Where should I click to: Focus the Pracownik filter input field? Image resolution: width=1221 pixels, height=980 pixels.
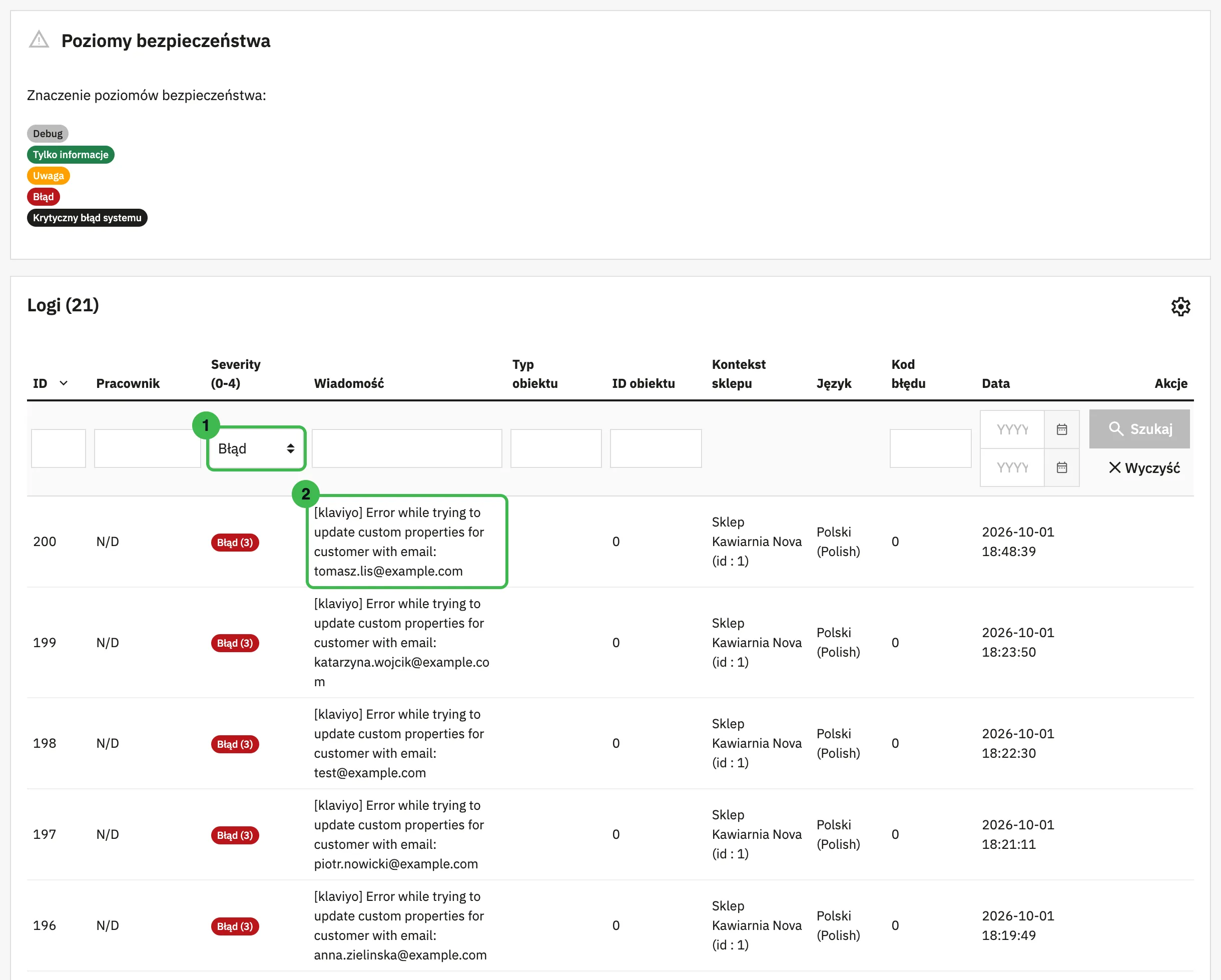tap(147, 448)
